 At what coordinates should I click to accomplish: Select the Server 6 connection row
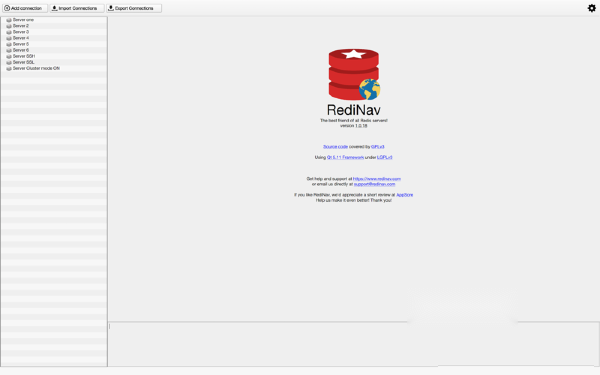54,50
